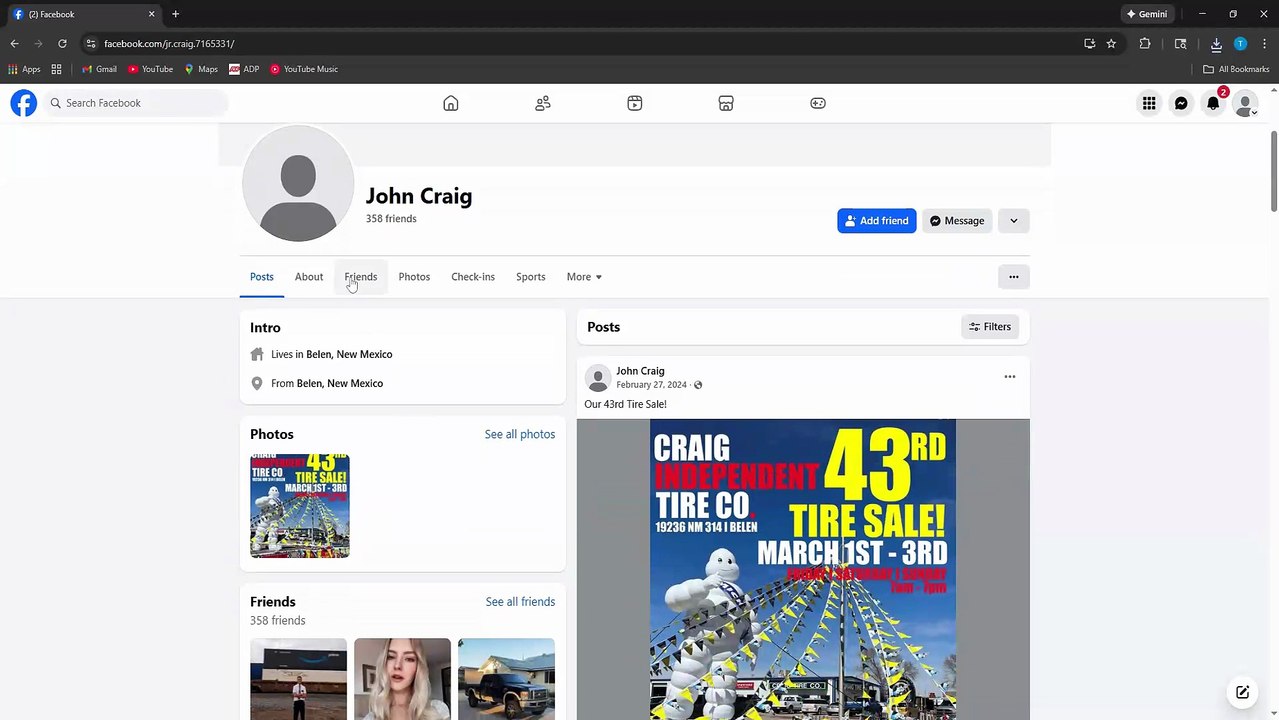Open See all friends link
This screenshot has width=1279, height=720.
(x=520, y=602)
